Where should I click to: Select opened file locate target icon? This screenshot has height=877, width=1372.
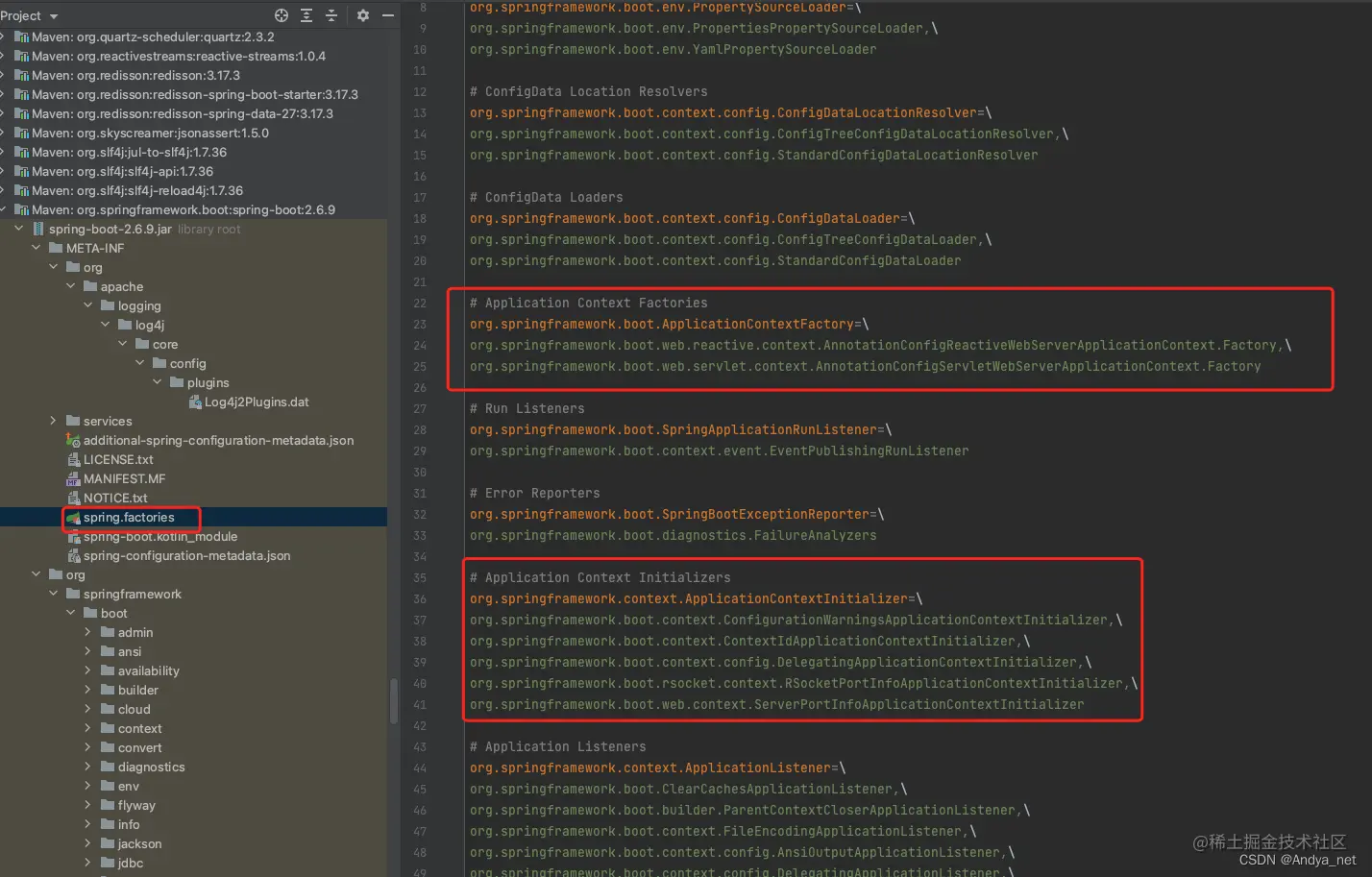coord(282,15)
